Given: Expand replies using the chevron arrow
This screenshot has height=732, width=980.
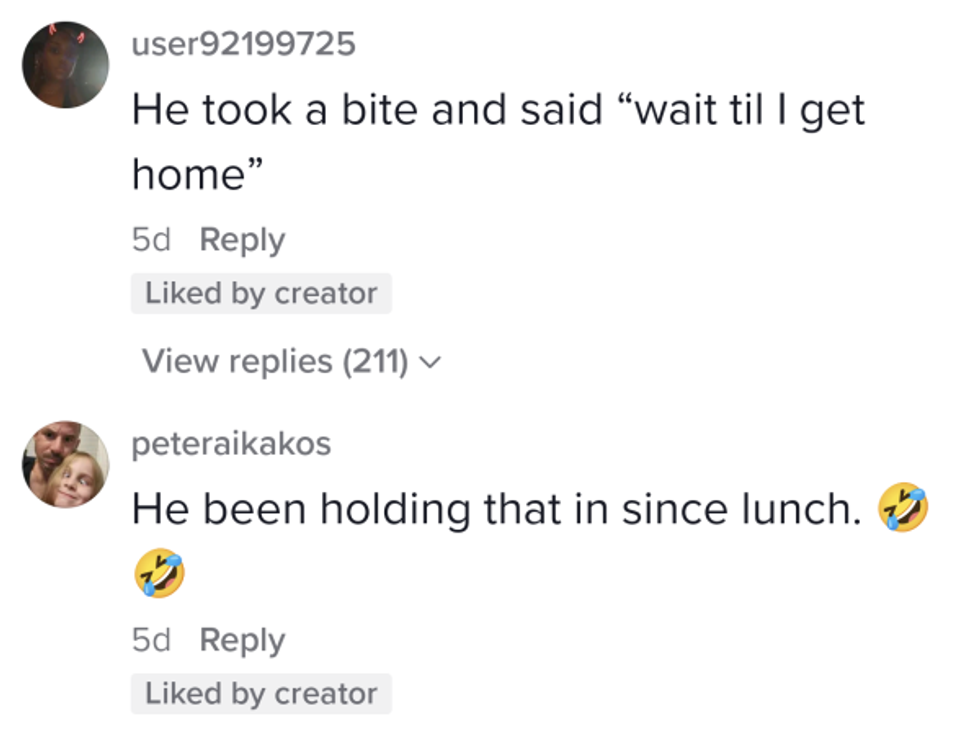Looking at the screenshot, I should [x=431, y=362].
